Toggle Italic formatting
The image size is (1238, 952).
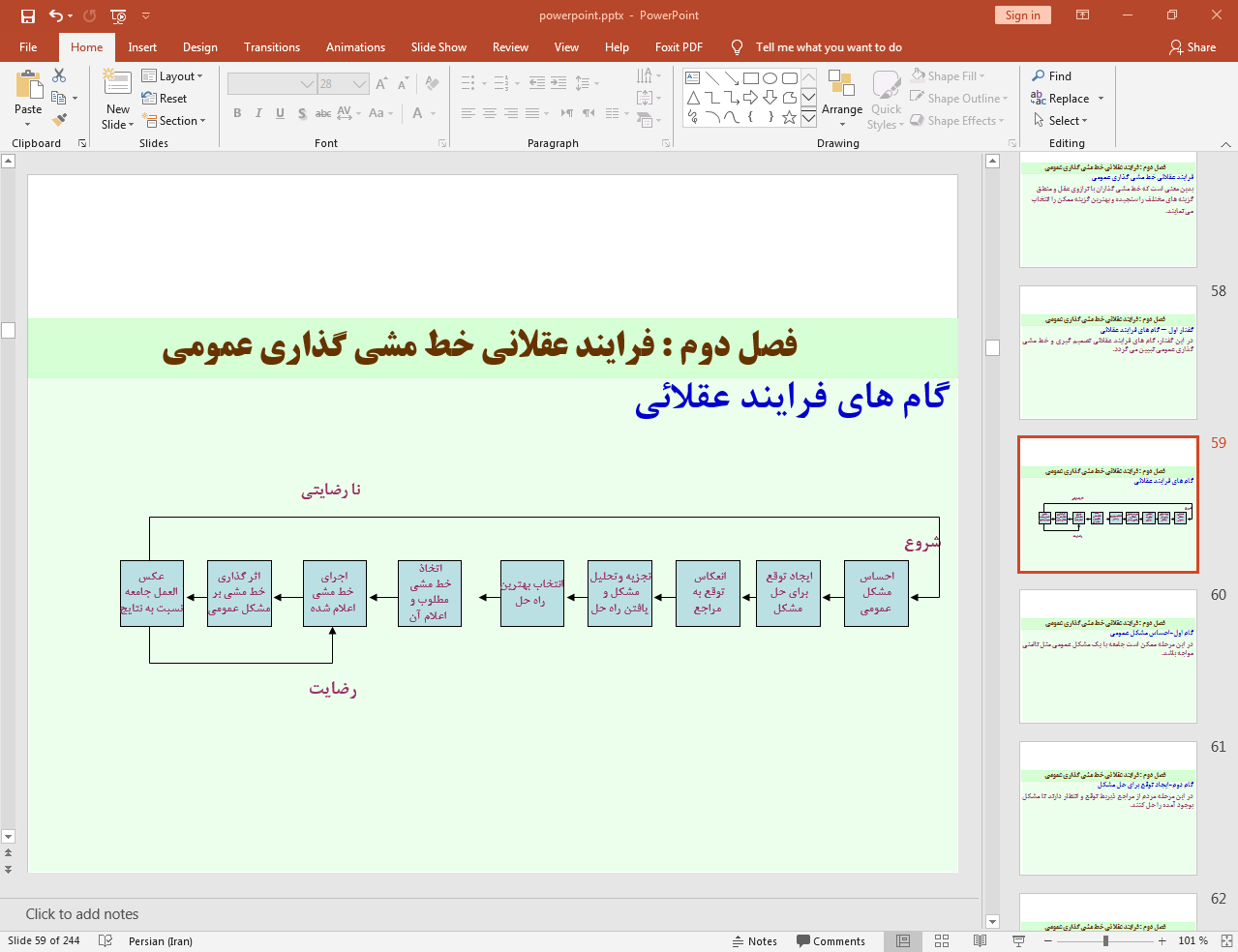point(258,113)
